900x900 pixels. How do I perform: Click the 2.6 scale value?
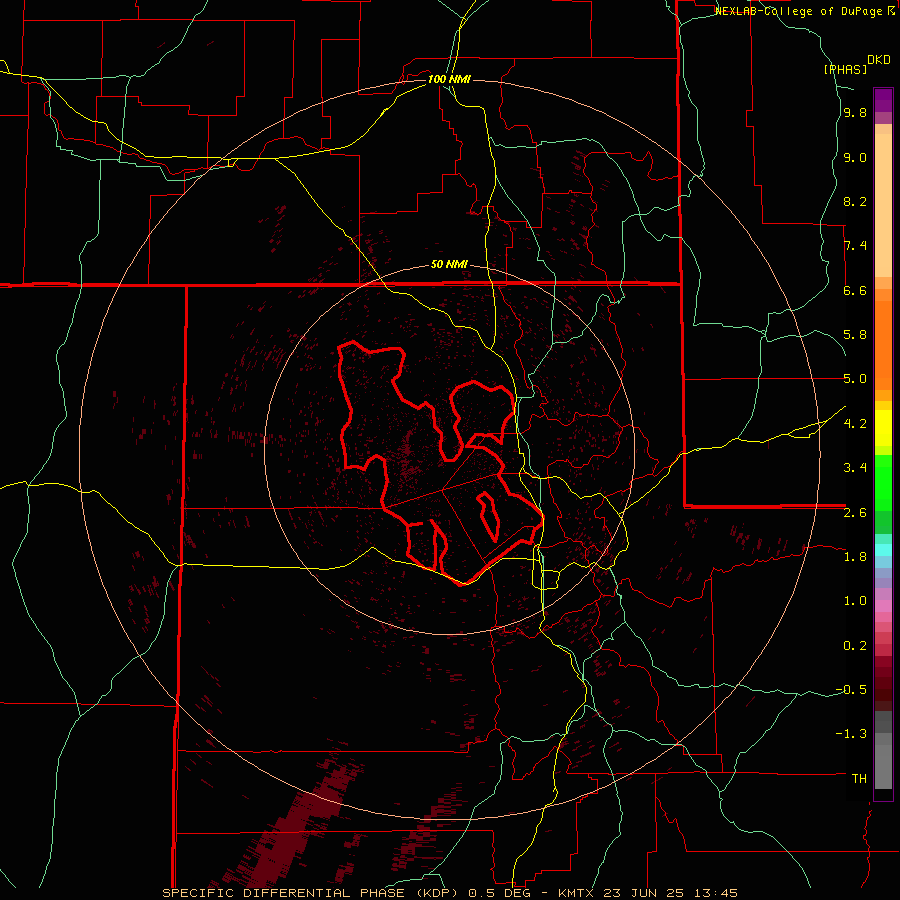click(855, 513)
